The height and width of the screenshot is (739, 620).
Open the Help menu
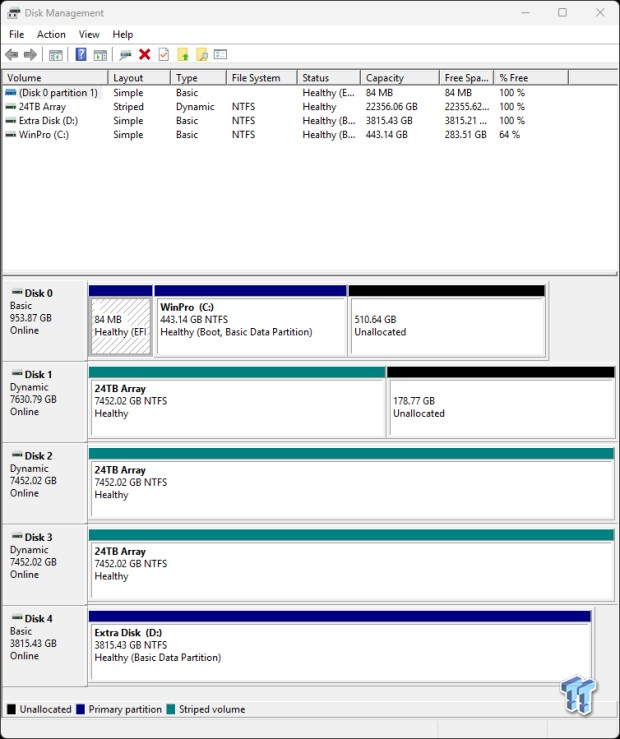[x=122, y=34]
